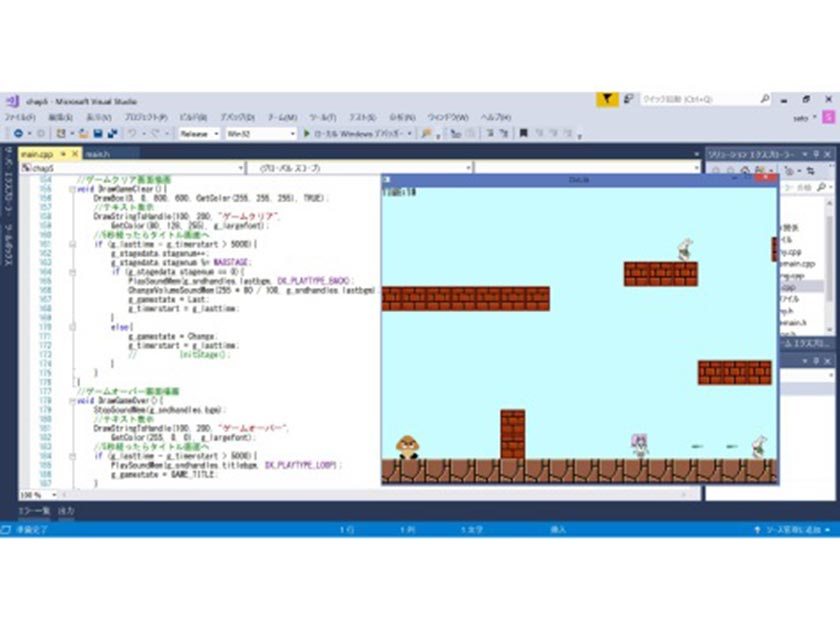Open the Edit menu
The image size is (840, 630).
(x=61, y=117)
